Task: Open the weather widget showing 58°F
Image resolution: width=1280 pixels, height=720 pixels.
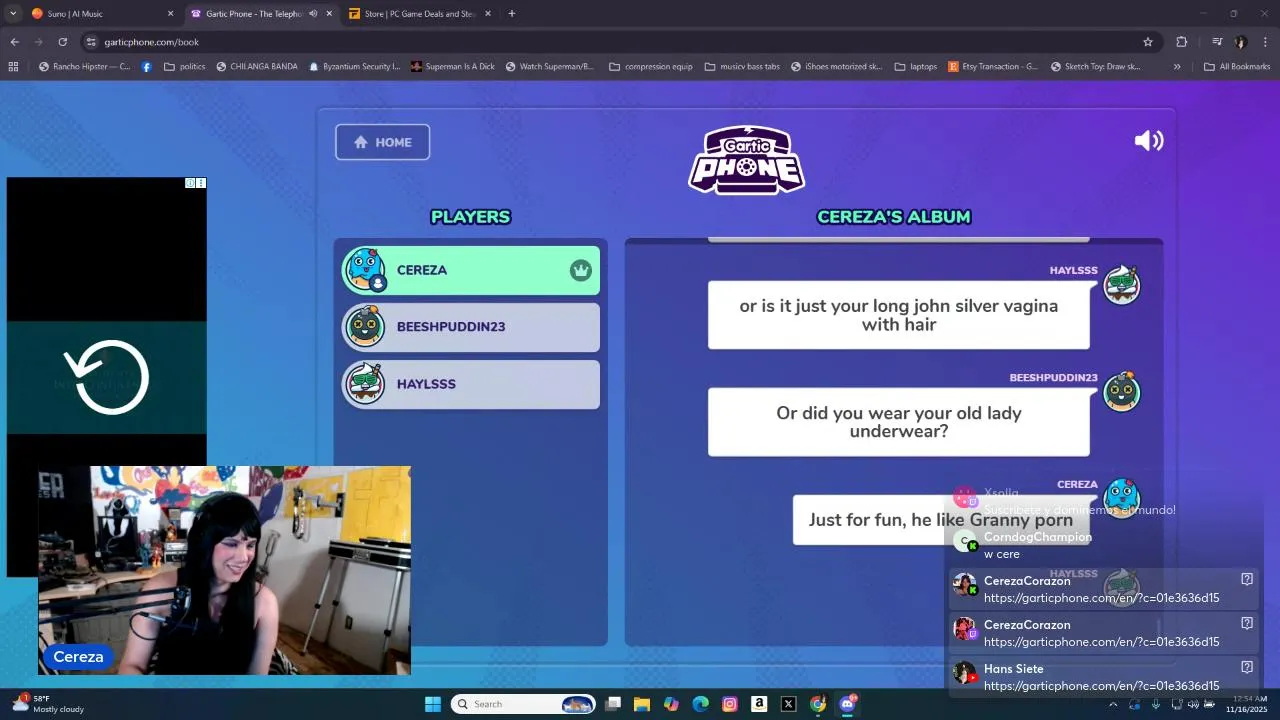Action: 48,704
